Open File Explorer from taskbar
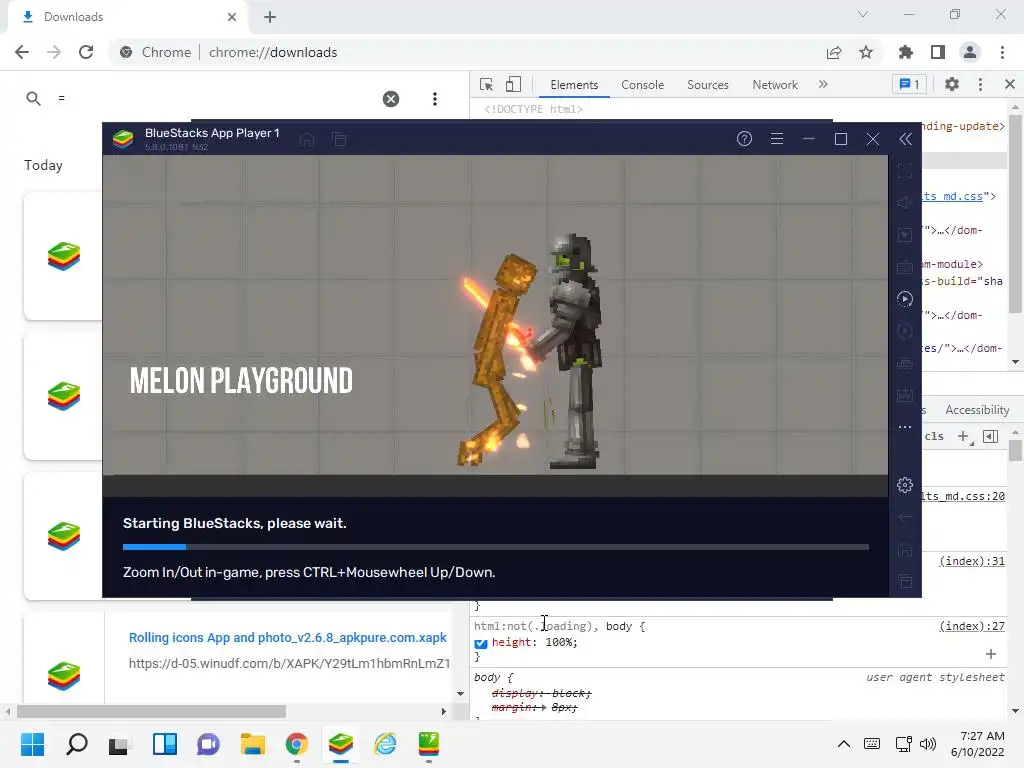 click(252, 744)
